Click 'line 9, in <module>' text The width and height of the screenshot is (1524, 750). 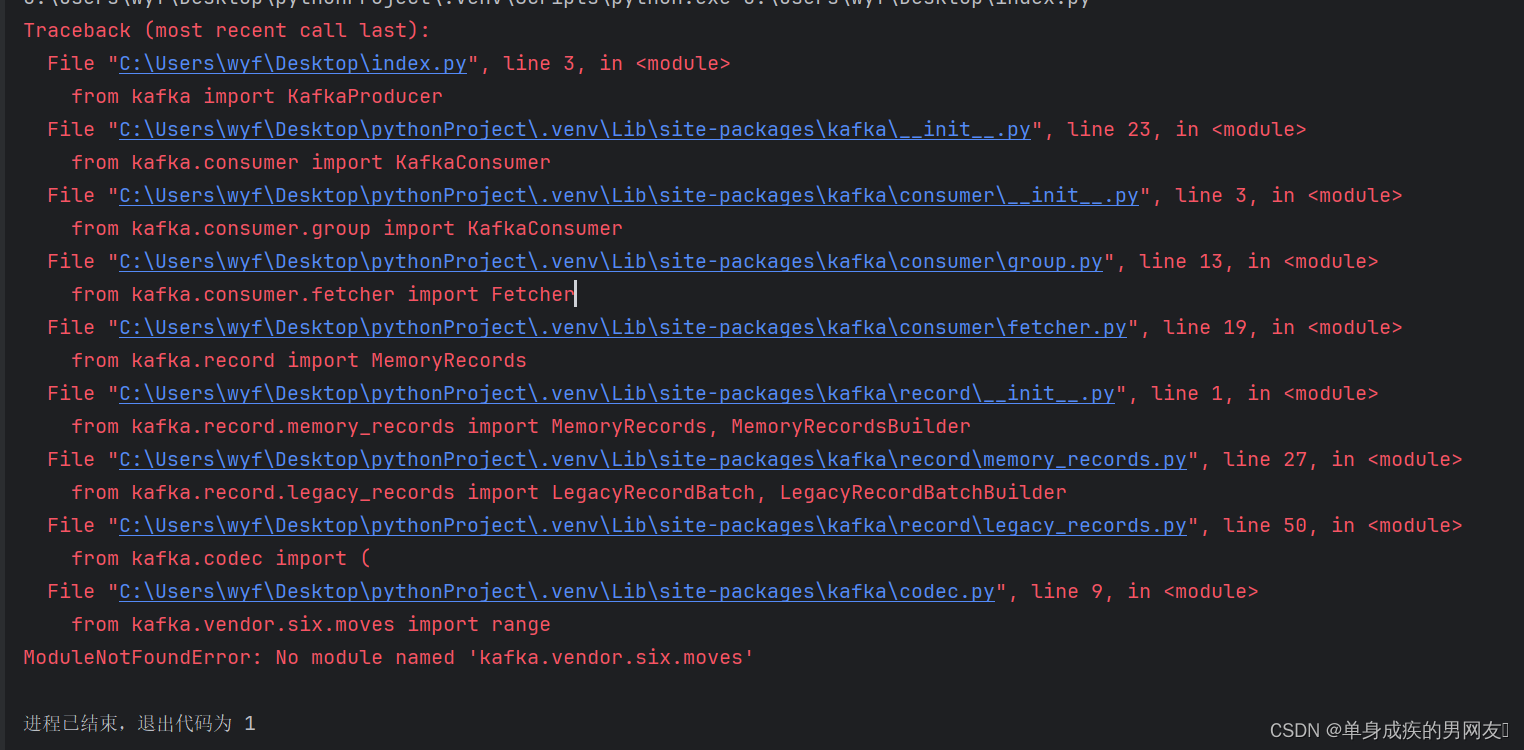pos(1145,592)
